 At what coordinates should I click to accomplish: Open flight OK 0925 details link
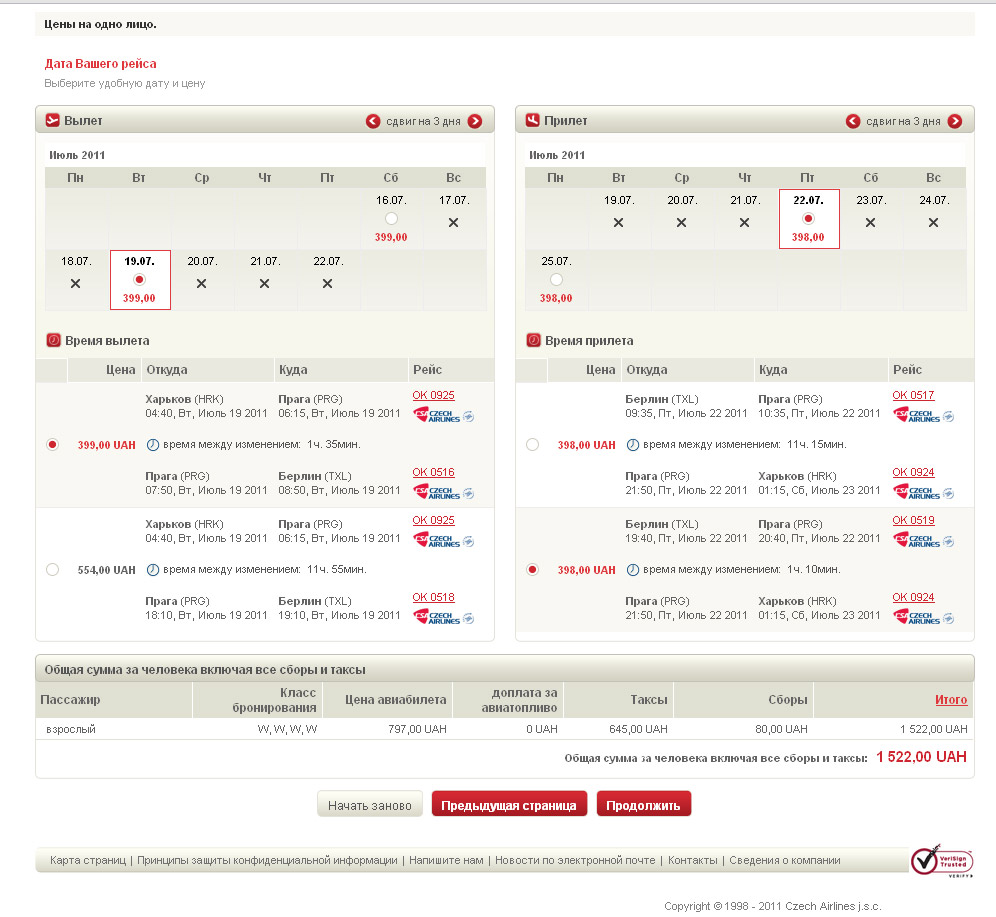click(x=433, y=395)
